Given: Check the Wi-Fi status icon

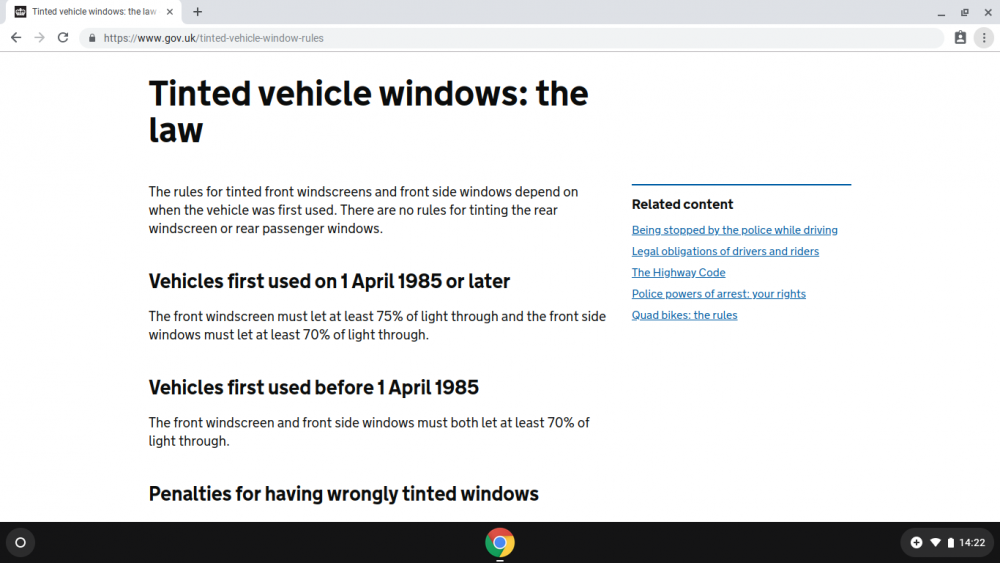Looking at the screenshot, I should coord(935,543).
